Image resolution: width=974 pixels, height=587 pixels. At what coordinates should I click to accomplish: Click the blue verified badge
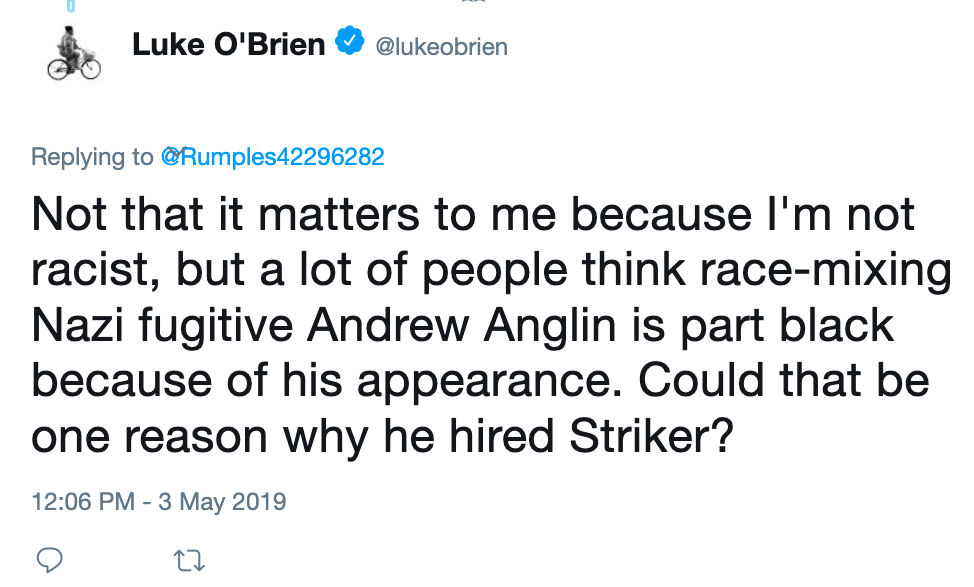coord(350,44)
